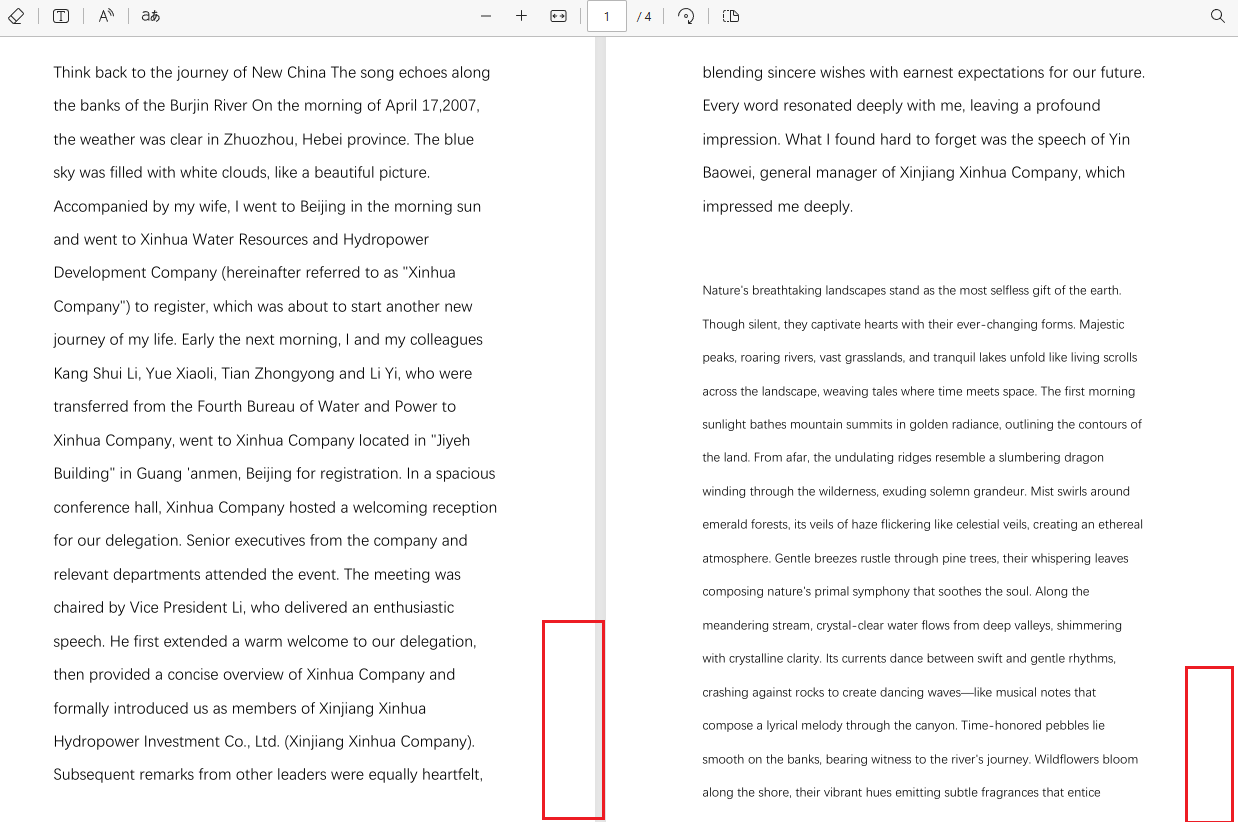Open the Page view options
This screenshot has height=822, width=1238.
pos(731,16)
